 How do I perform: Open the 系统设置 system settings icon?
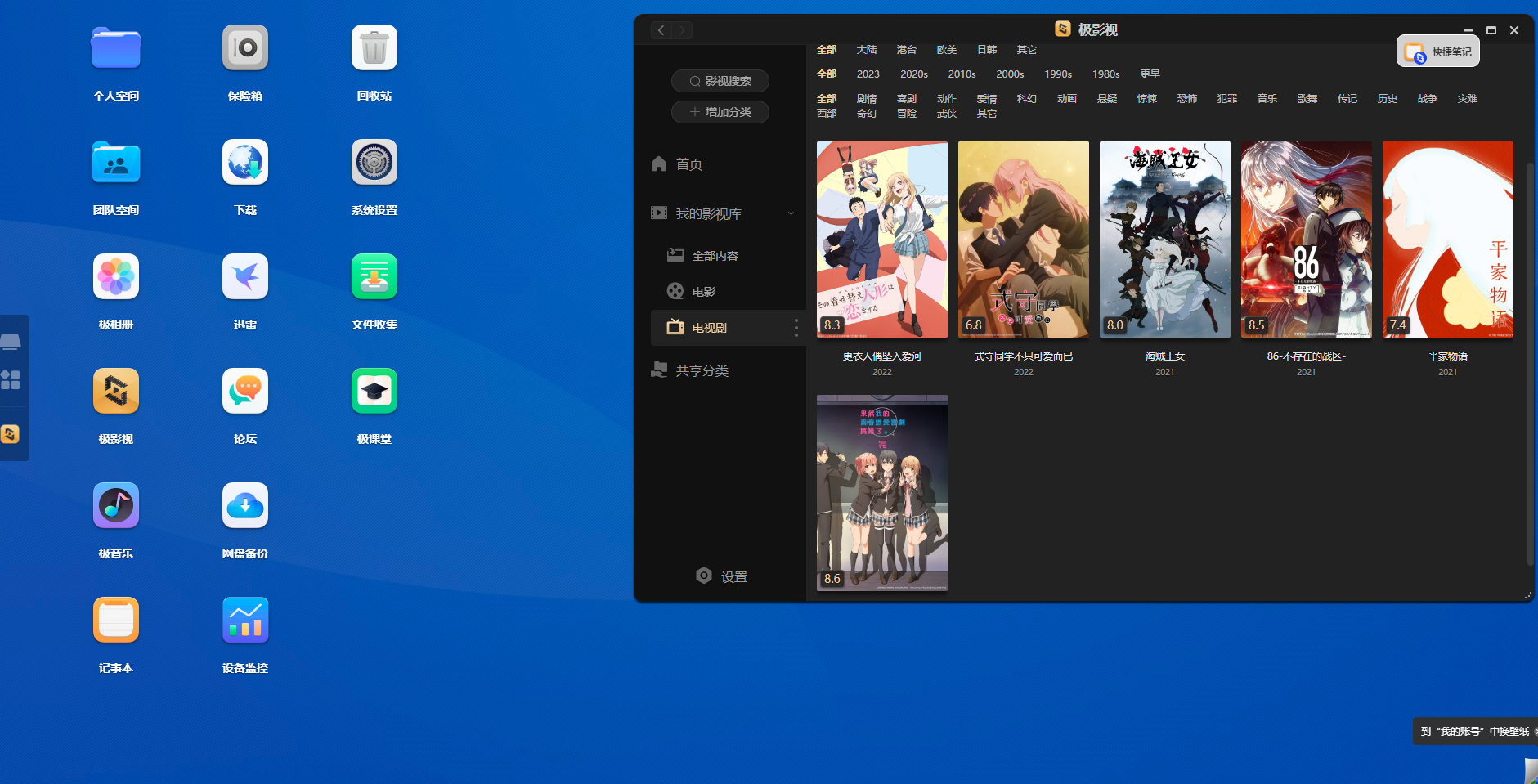374,163
